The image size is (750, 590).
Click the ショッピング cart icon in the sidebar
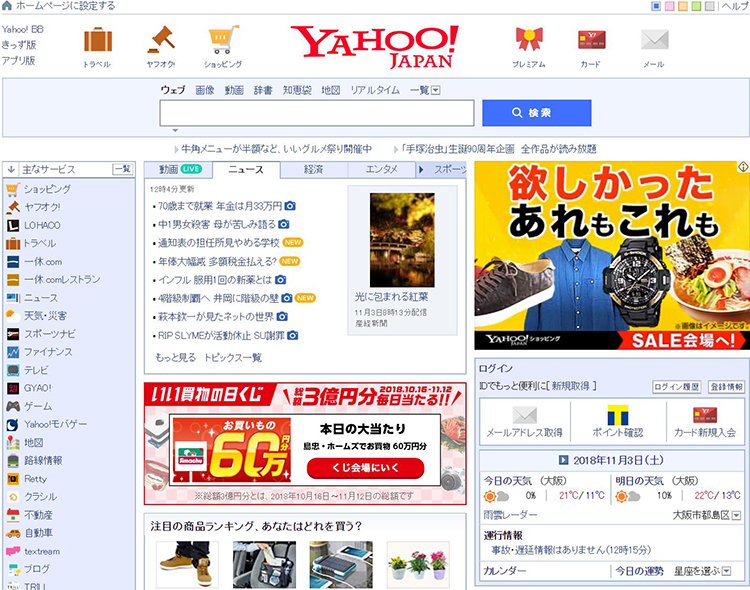click(x=13, y=189)
